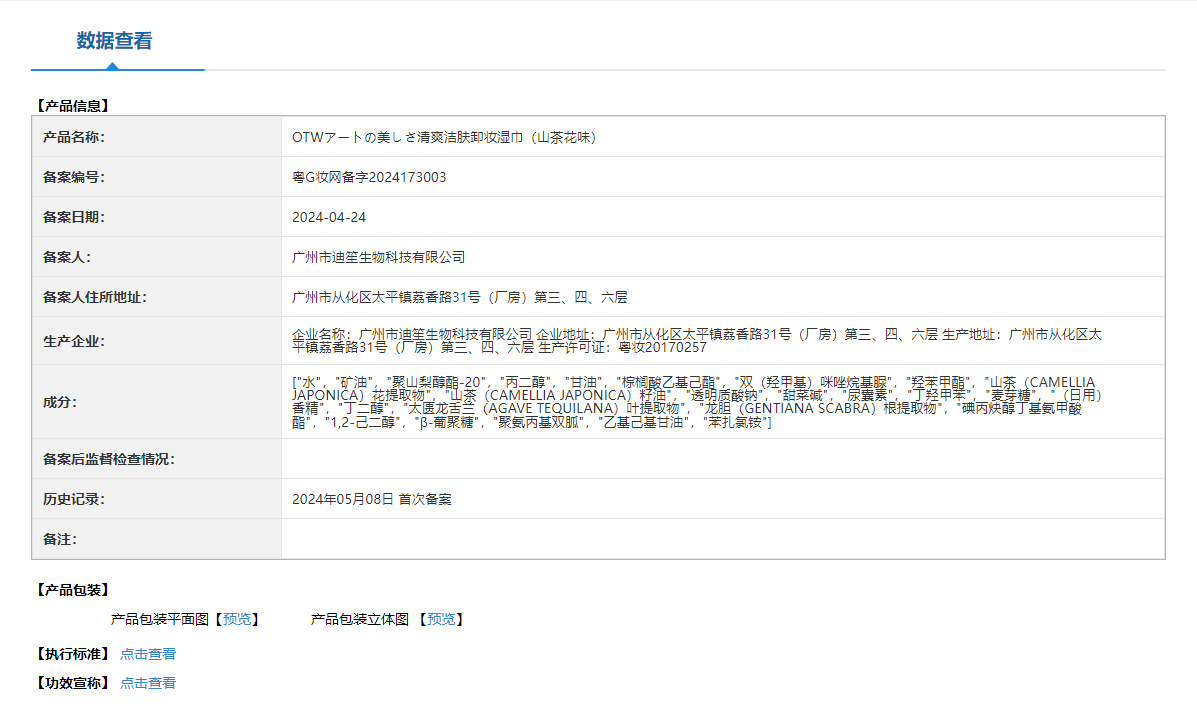Click the 产品包装立体图 label
Image resolution: width=1197 pixels, height=728 pixels.
tap(360, 619)
